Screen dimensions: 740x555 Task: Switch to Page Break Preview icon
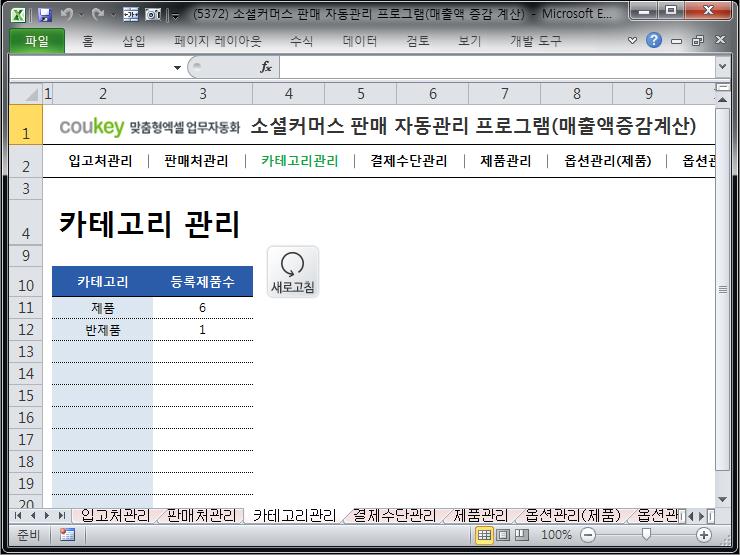pyautogui.click(x=521, y=535)
